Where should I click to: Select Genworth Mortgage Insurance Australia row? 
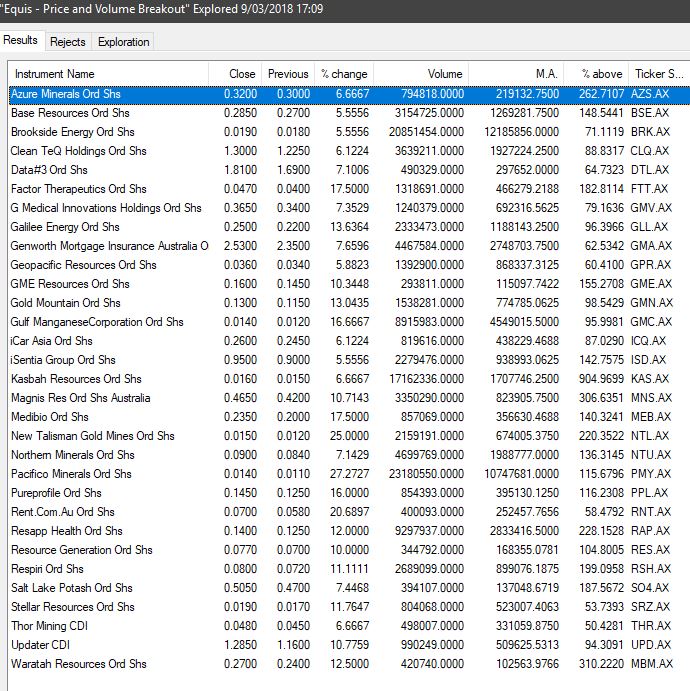(x=349, y=245)
